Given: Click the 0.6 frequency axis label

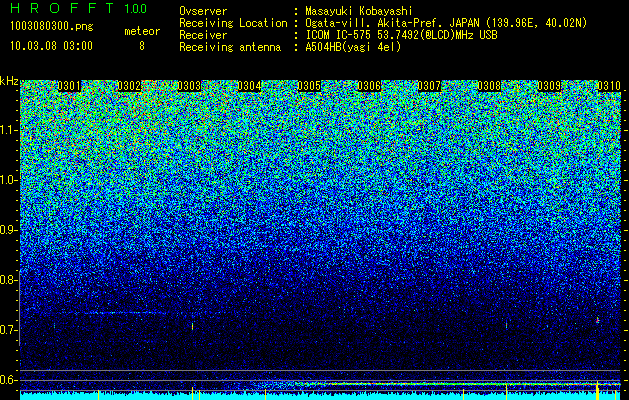Looking at the screenshot, I should 7,380.
